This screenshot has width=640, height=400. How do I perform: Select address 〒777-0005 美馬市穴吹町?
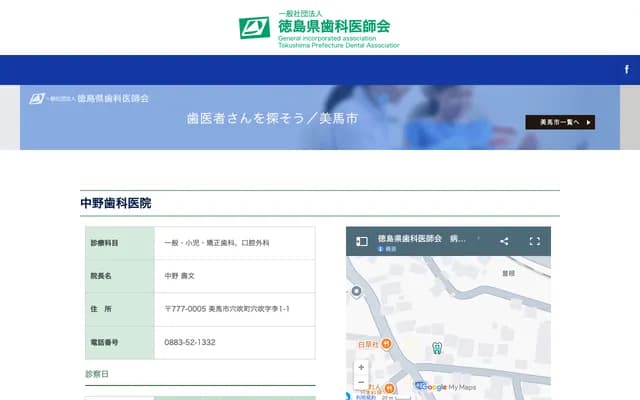[227, 309]
